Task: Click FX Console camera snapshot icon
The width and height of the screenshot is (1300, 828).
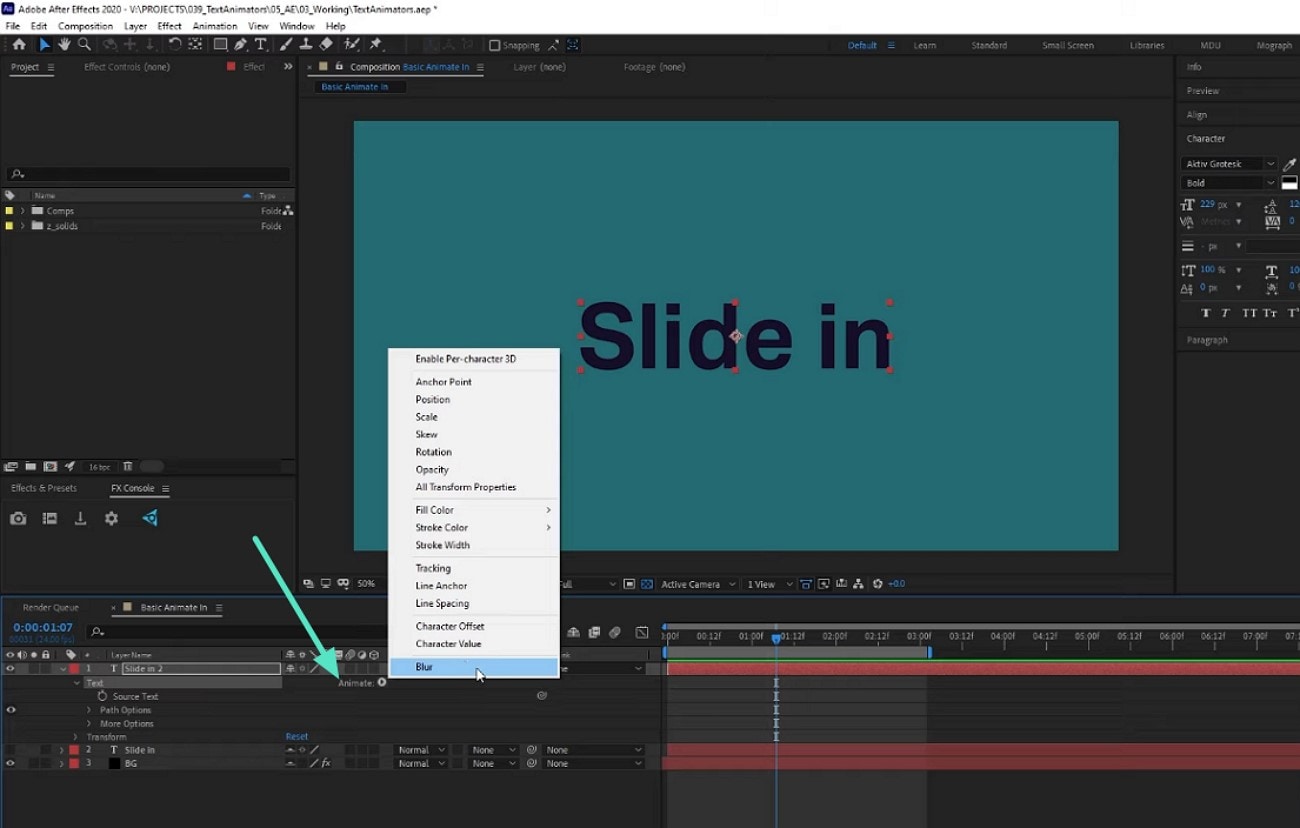Action: pos(18,519)
